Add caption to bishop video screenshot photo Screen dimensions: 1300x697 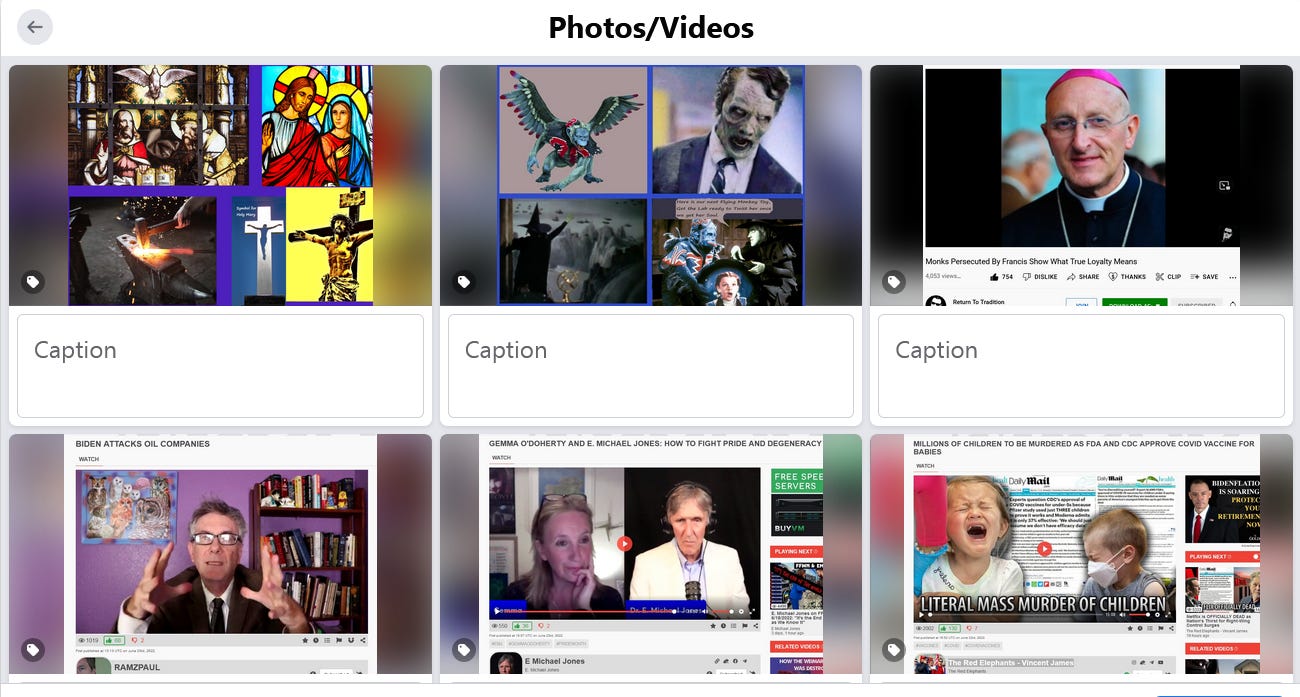1081,366
